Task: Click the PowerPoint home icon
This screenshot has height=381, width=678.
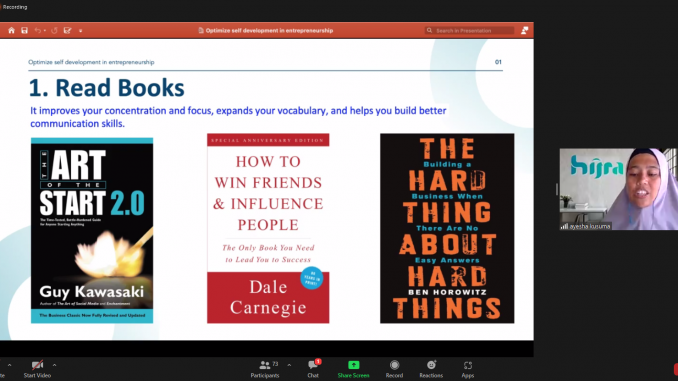Action: coord(11,30)
